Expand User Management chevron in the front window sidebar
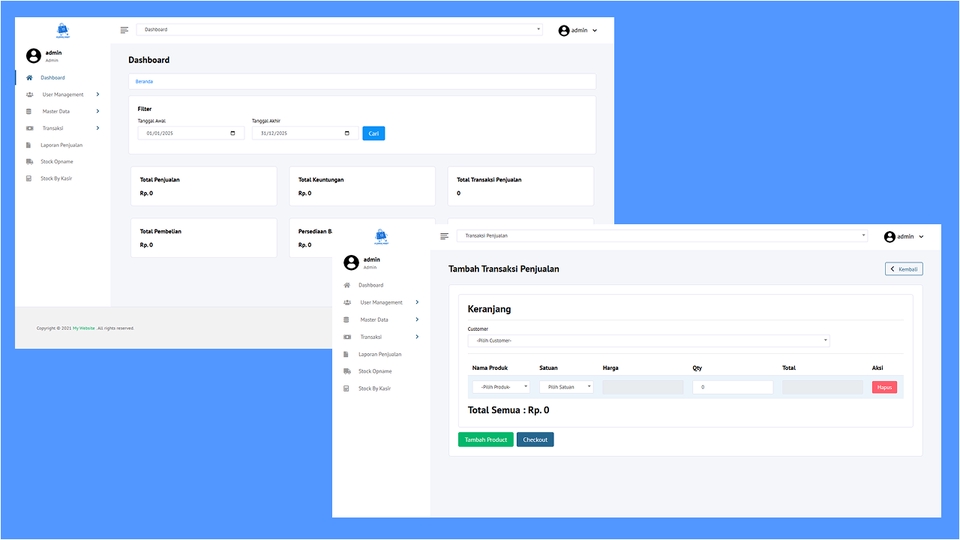The image size is (960, 540). pos(417,302)
